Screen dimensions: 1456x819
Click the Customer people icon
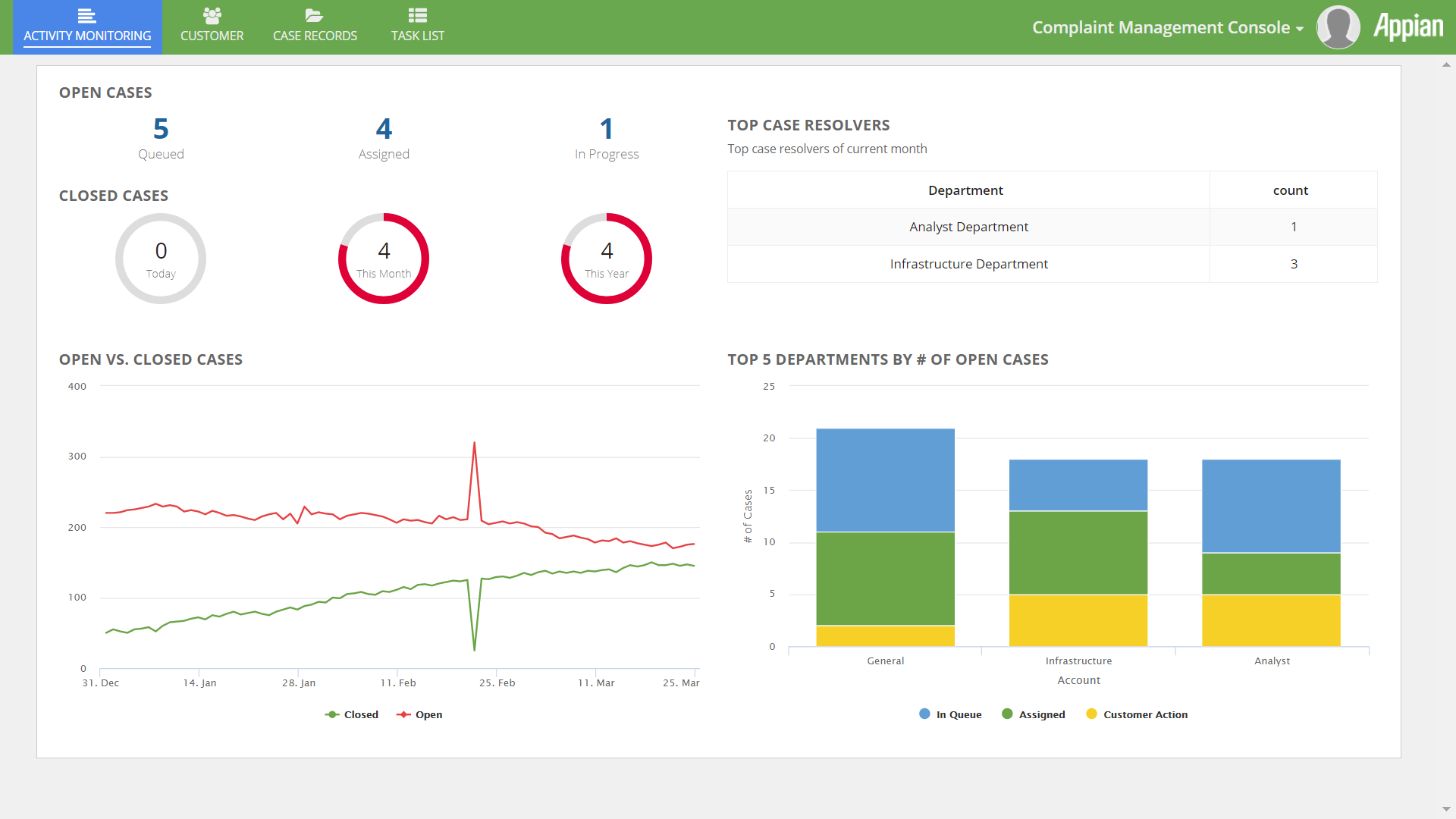[212, 15]
